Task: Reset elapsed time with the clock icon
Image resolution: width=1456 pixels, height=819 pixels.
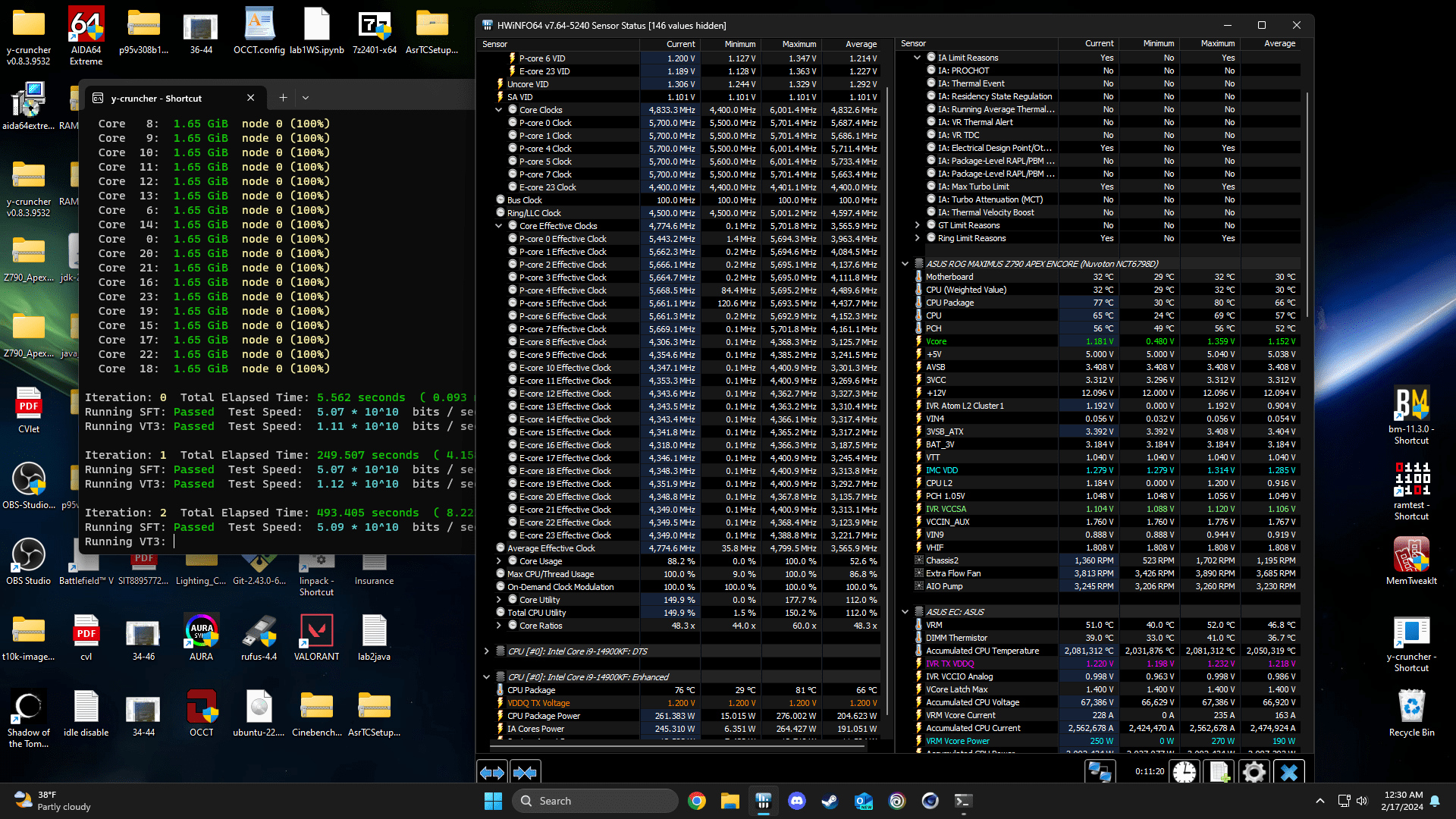Action: 1185,772
